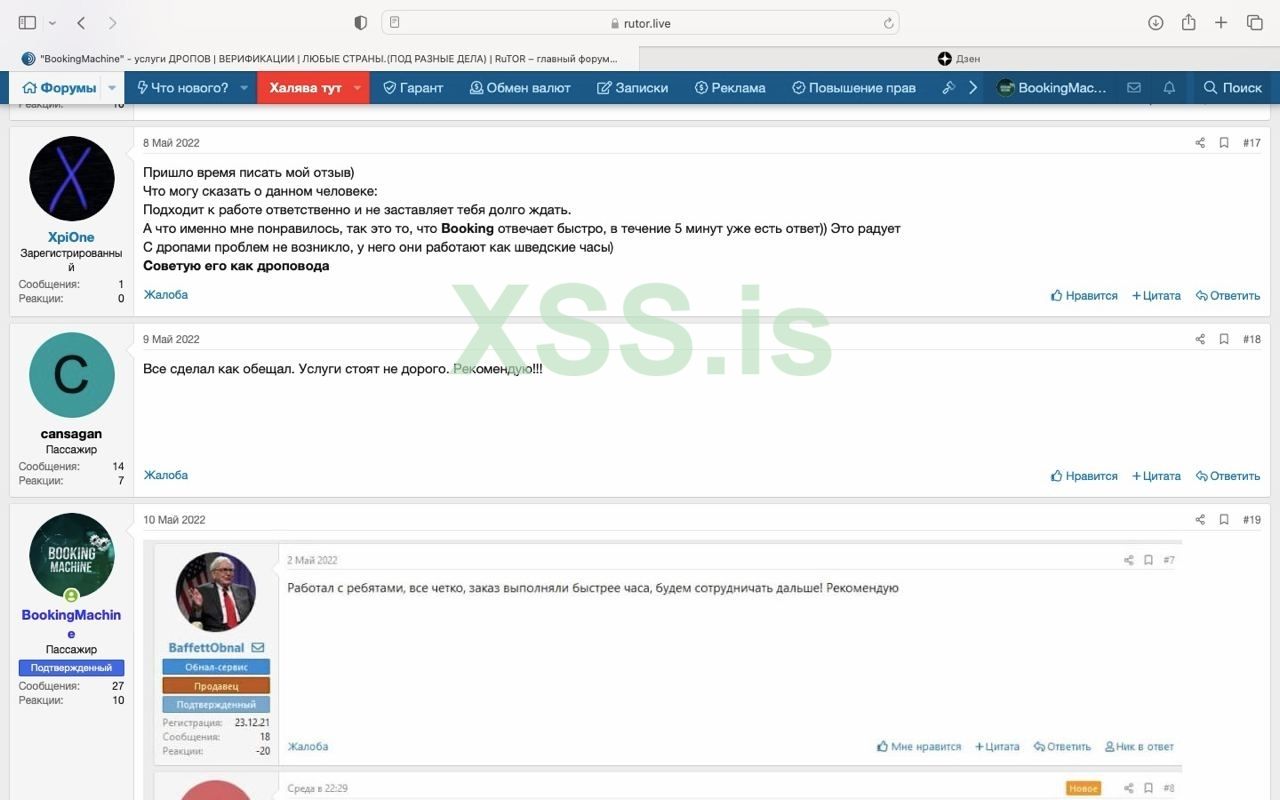Screen dimensions: 1280x800
Task: Click the share icon on quoted post #7
Action: pyautogui.click(x=1129, y=561)
